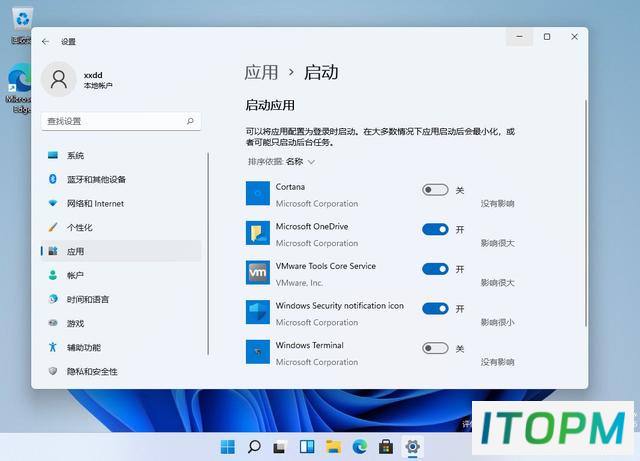Open File Explorer from the taskbar
640x461 pixels.
coord(333,447)
